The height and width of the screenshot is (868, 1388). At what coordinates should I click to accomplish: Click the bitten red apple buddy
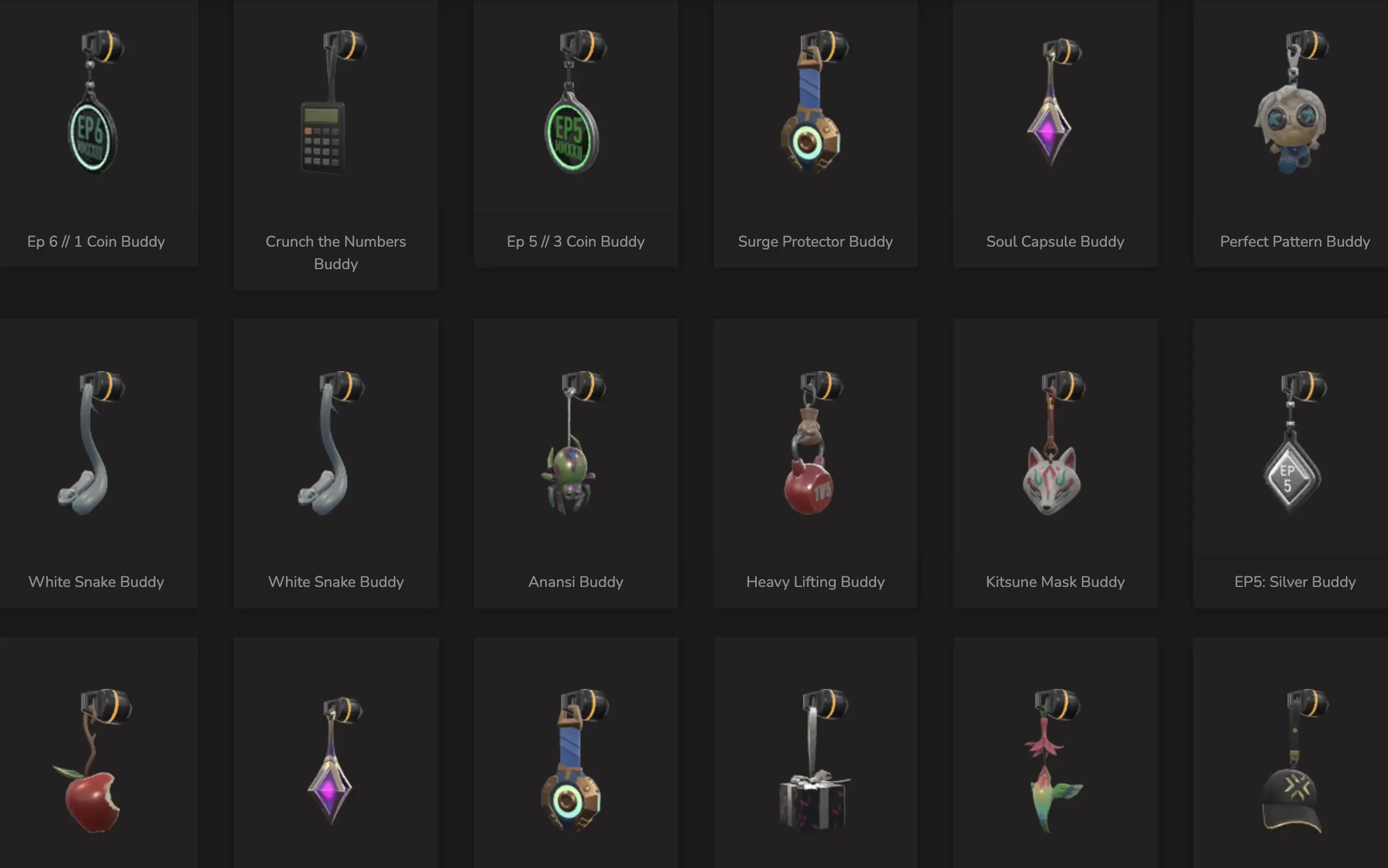click(92, 761)
